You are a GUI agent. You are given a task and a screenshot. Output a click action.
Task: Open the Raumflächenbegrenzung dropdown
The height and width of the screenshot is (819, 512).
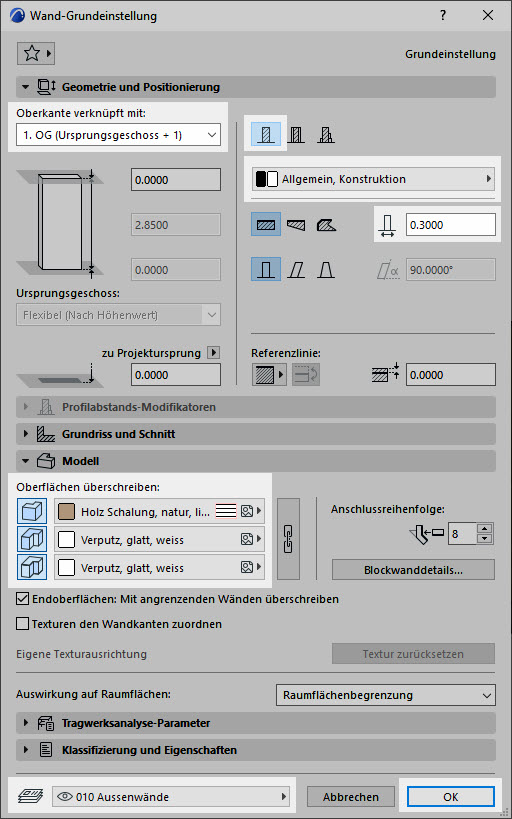(386, 695)
